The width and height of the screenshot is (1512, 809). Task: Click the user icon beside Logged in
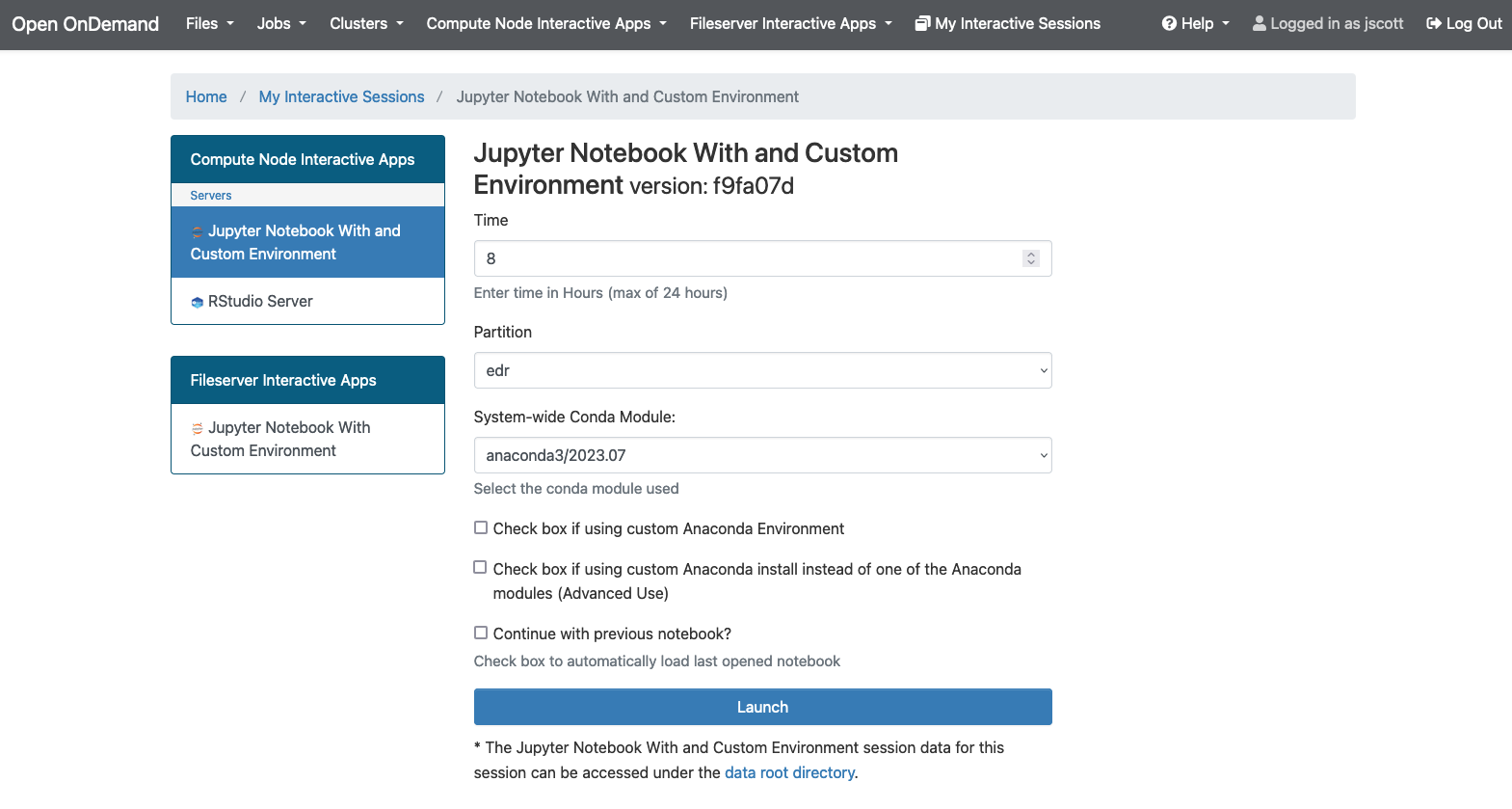(1259, 23)
